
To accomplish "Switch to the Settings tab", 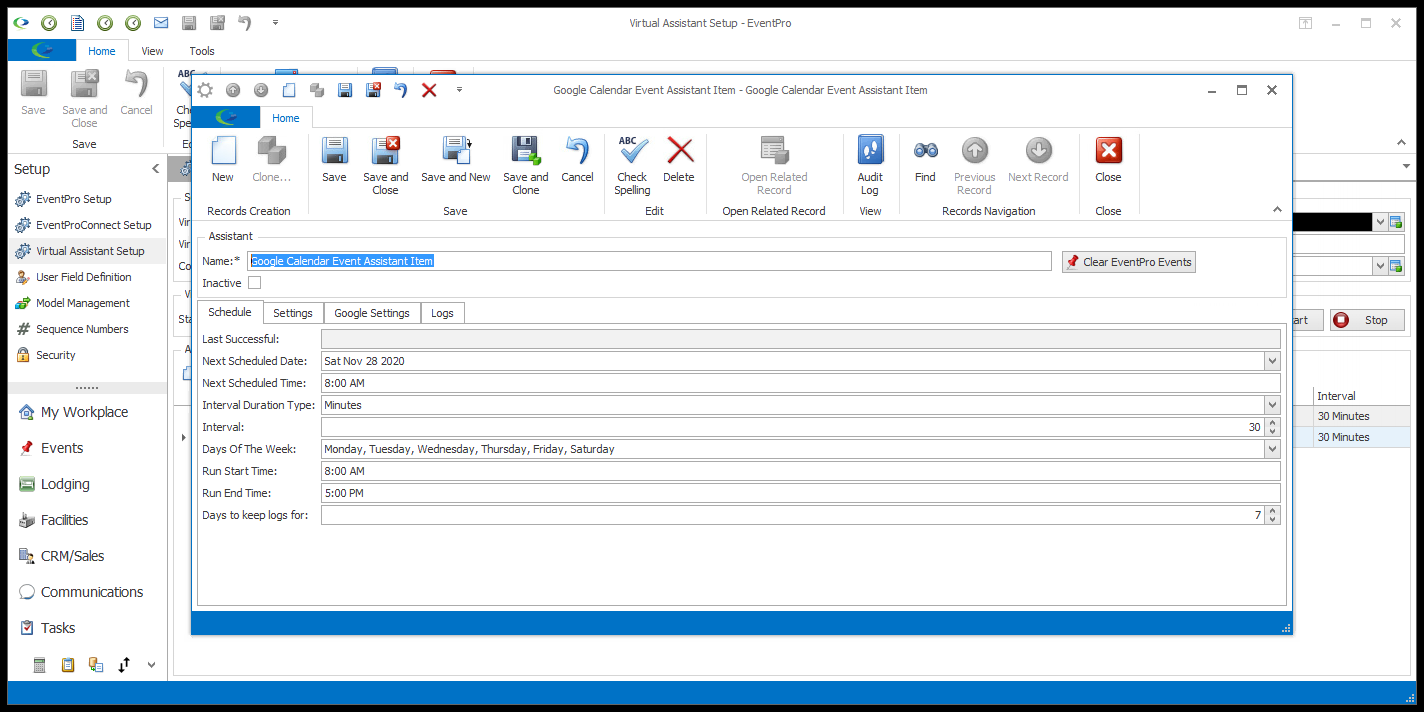I will [x=293, y=313].
